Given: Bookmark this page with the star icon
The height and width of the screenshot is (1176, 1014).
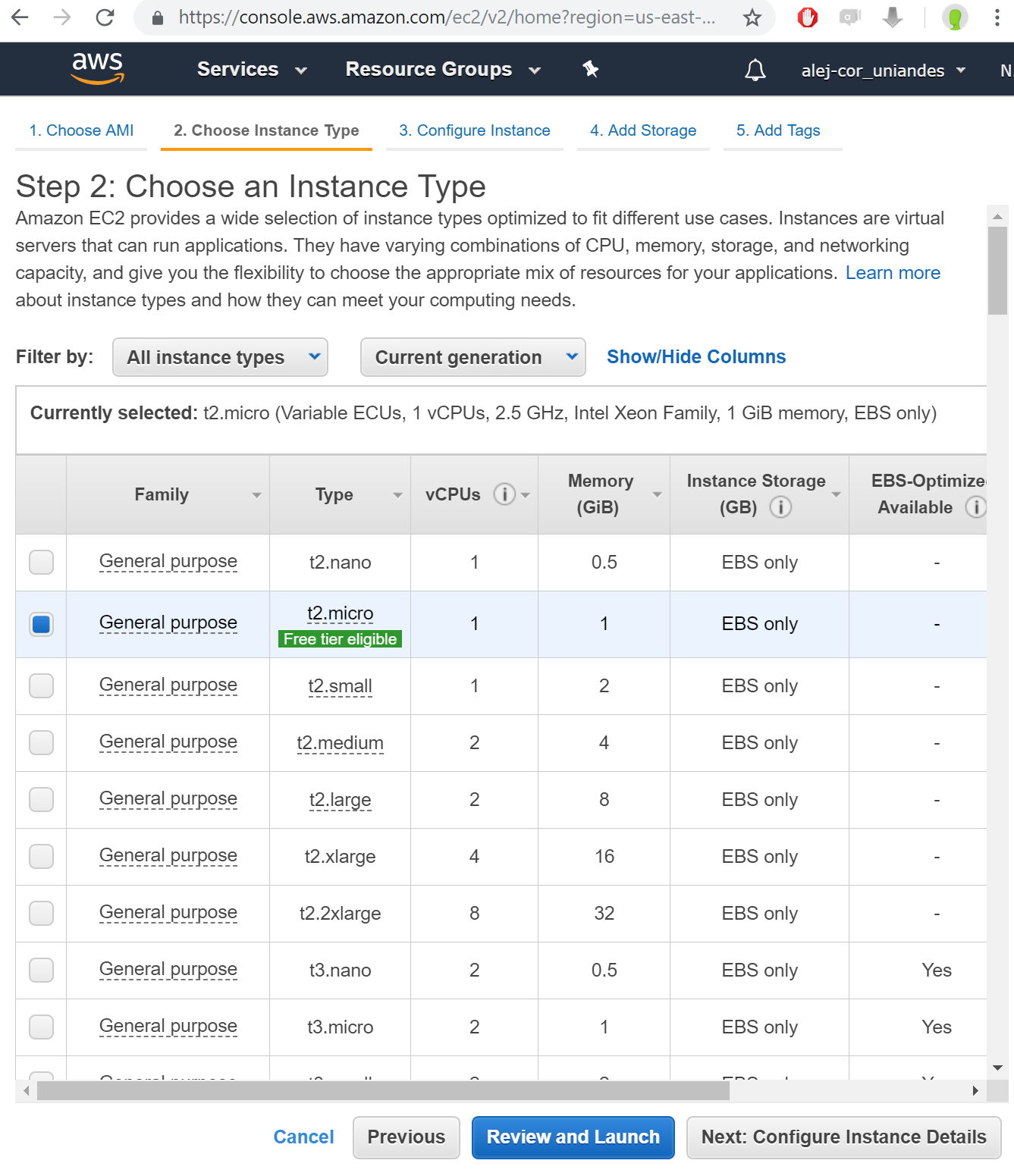Looking at the screenshot, I should point(752,17).
